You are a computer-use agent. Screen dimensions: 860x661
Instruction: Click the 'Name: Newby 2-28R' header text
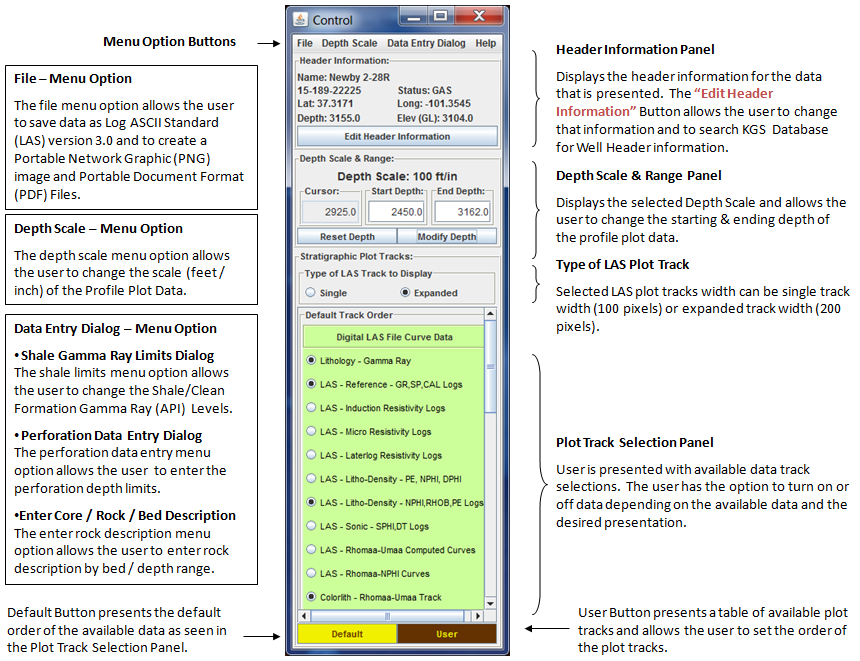pyautogui.click(x=343, y=77)
